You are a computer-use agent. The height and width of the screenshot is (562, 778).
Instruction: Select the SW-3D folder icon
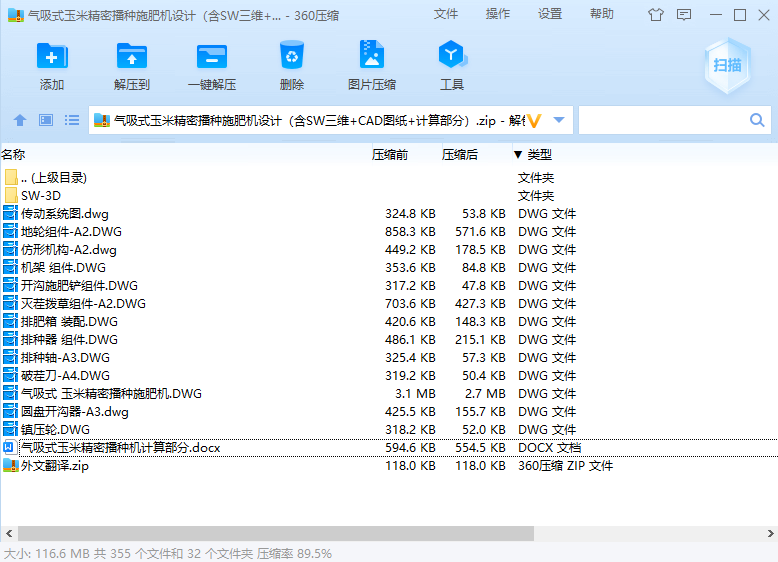11,195
